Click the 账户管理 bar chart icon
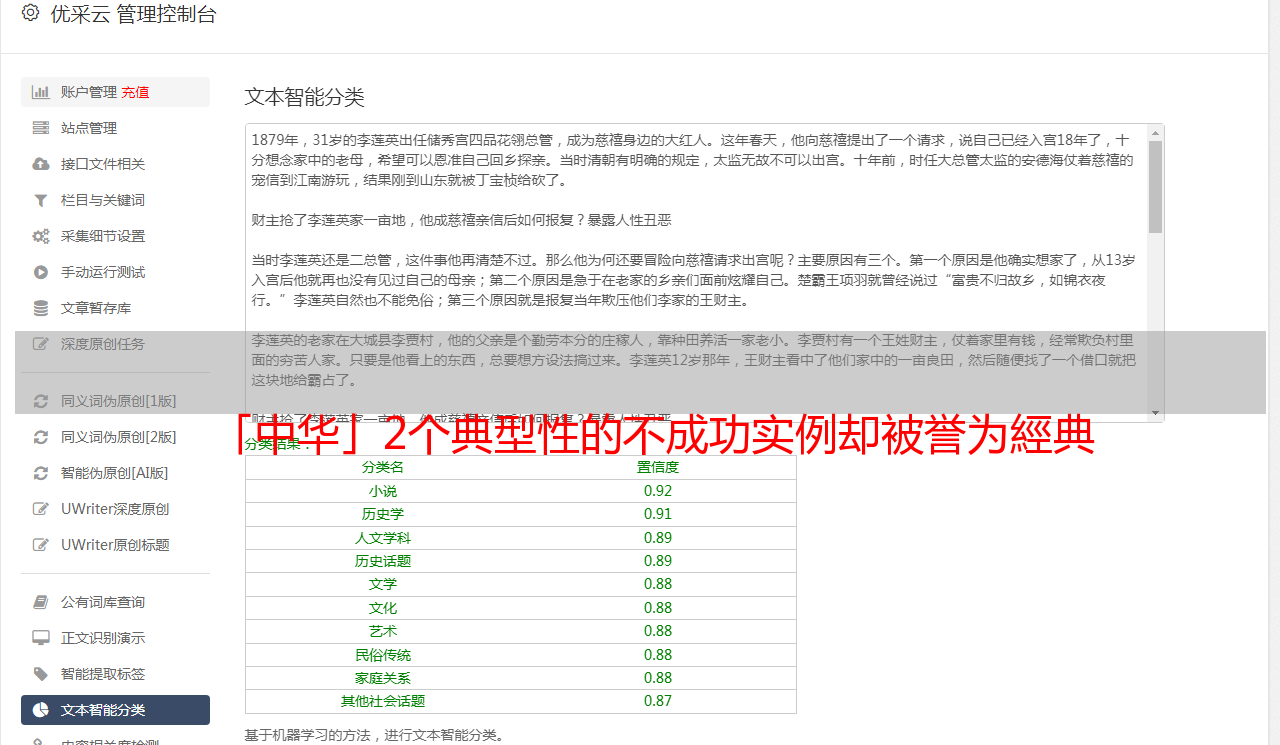Viewport: 1280px width, 745px height. 41,92
